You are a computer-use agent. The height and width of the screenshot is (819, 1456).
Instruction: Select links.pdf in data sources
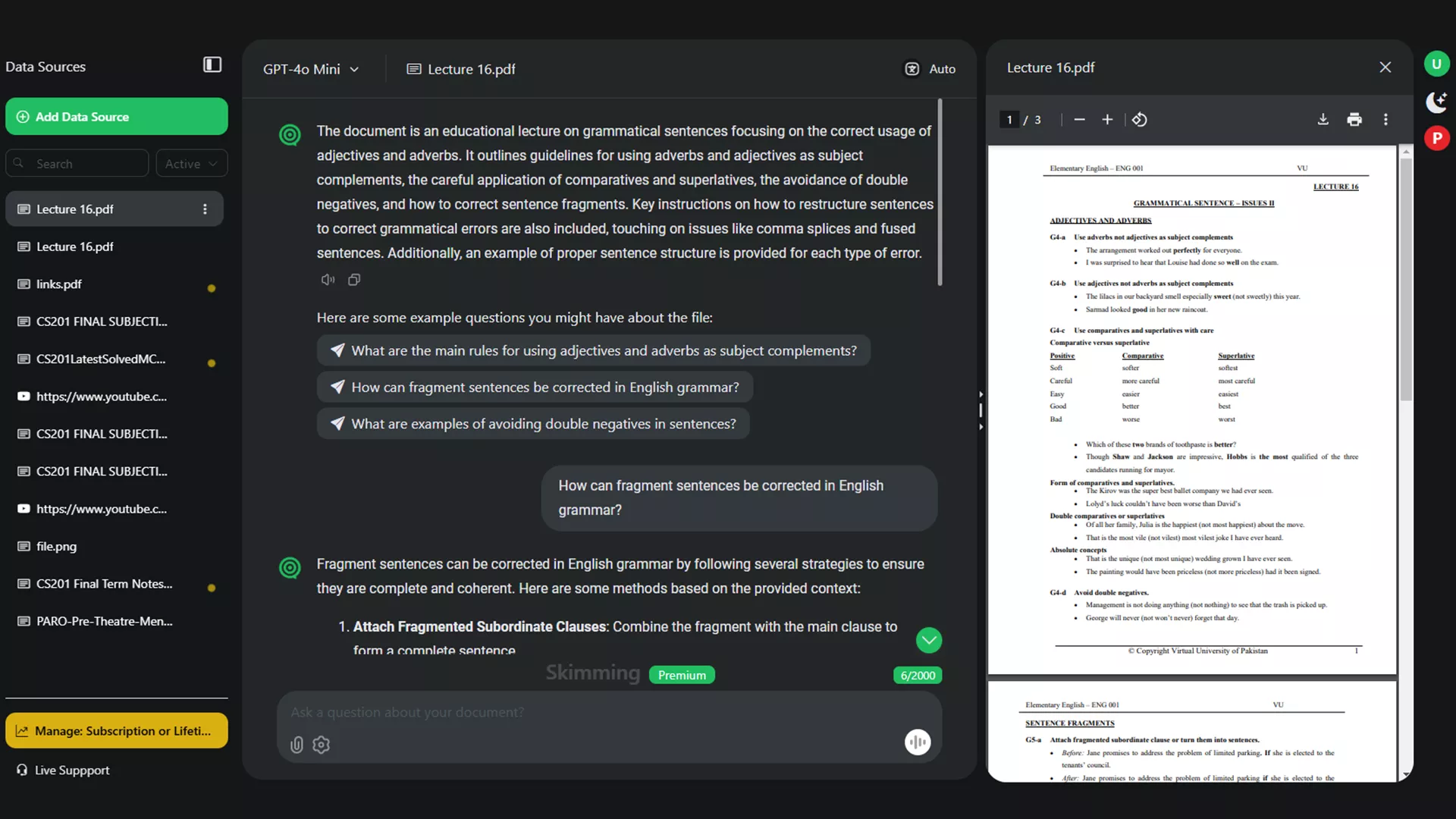point(59,284)
